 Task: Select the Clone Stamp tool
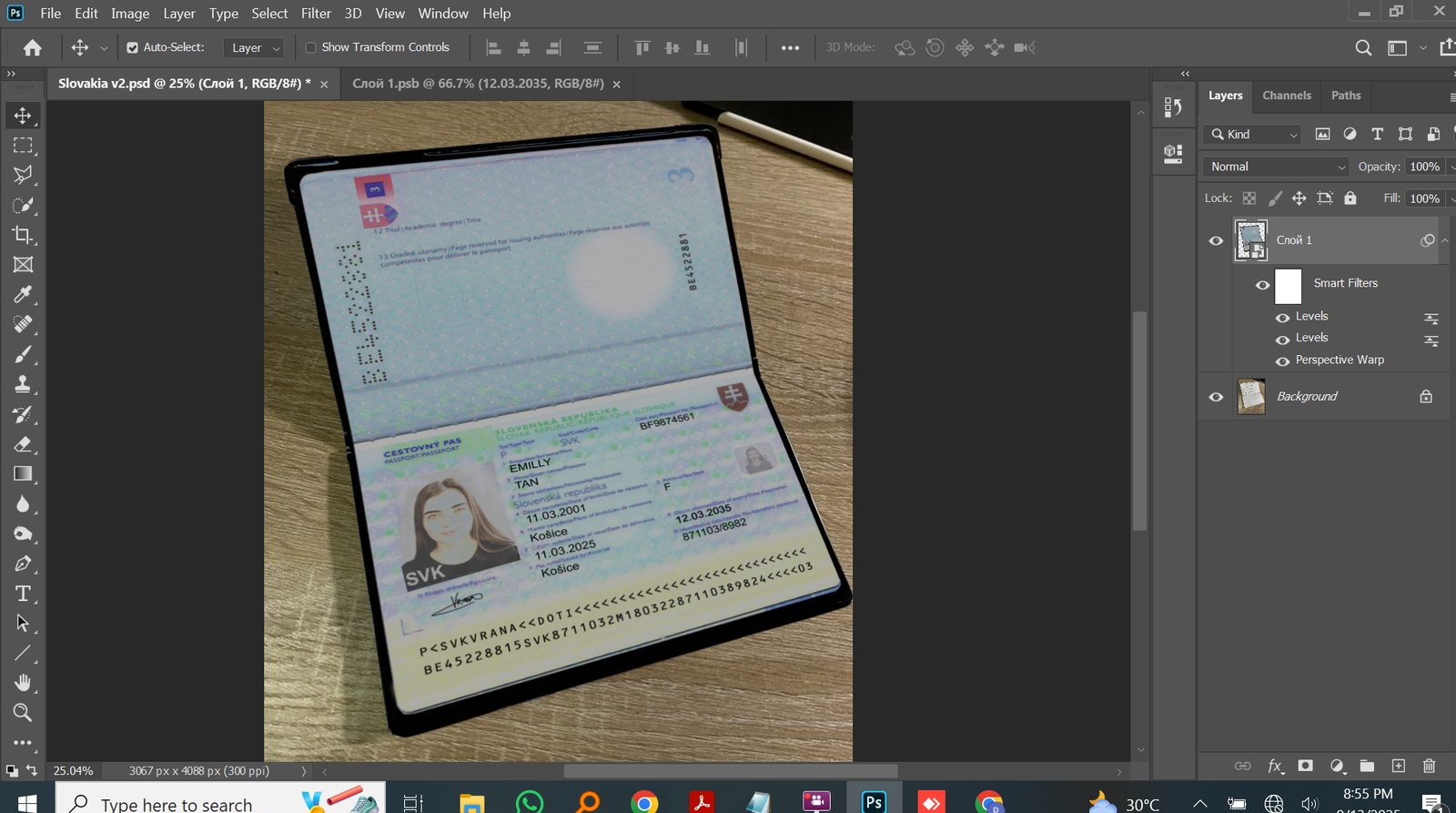coord(23,384)
